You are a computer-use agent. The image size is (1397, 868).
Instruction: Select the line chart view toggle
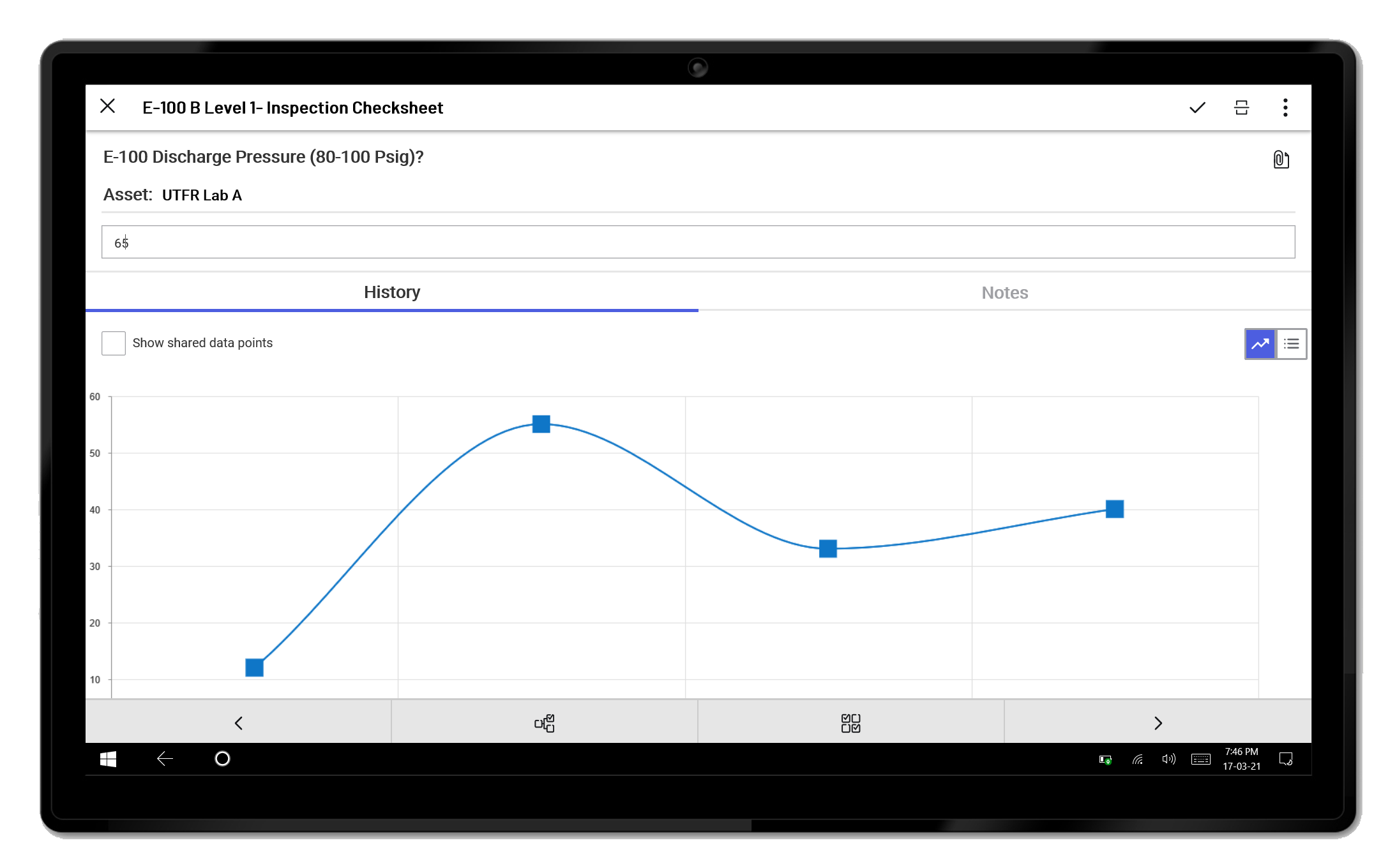[1260, 344]
